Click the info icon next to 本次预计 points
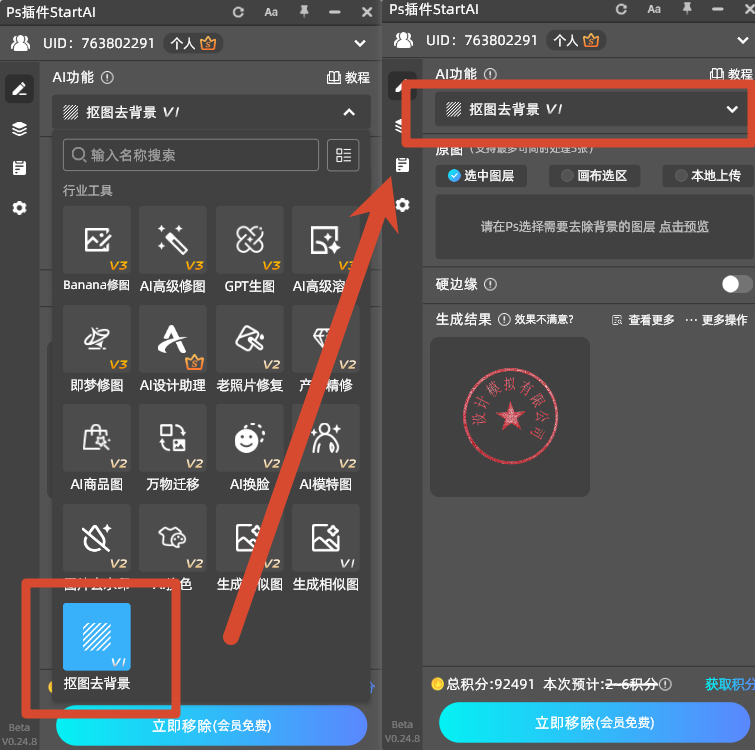The height and width of the screenshot is (750, 755). pos(665,684)
